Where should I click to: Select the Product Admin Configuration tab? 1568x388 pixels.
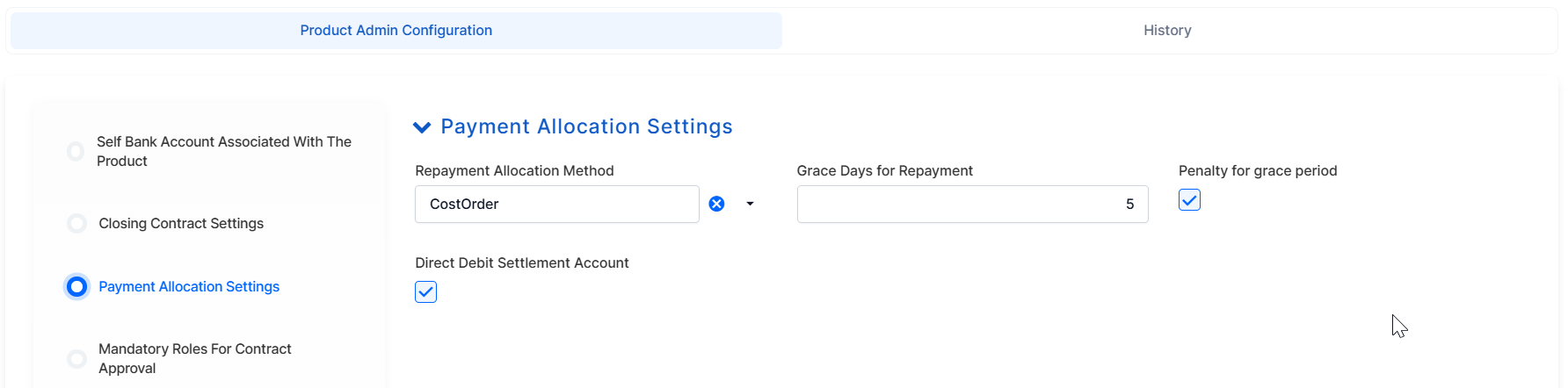click(396, 31)
